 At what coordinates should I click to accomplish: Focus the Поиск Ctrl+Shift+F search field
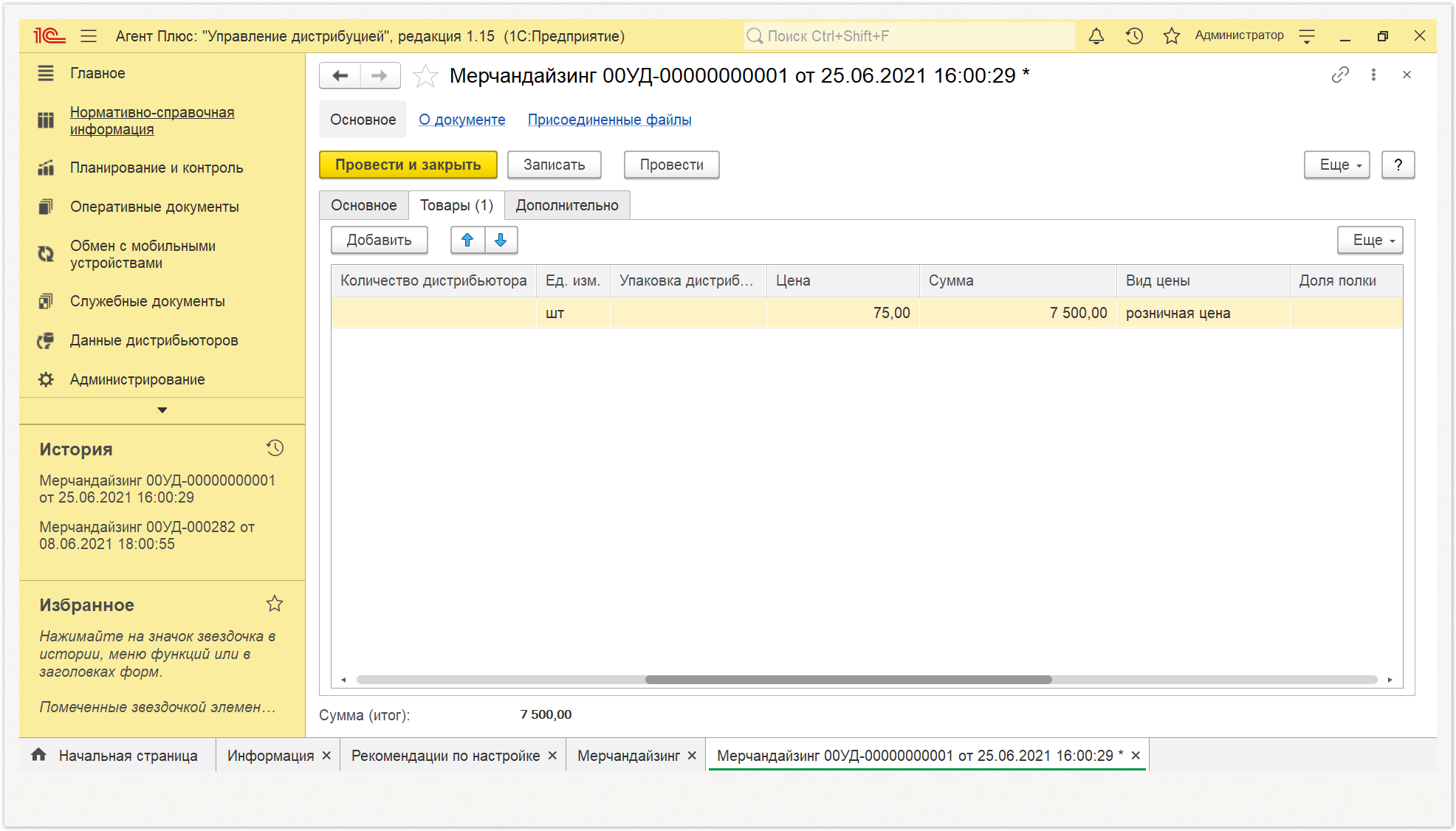[910, 35]
